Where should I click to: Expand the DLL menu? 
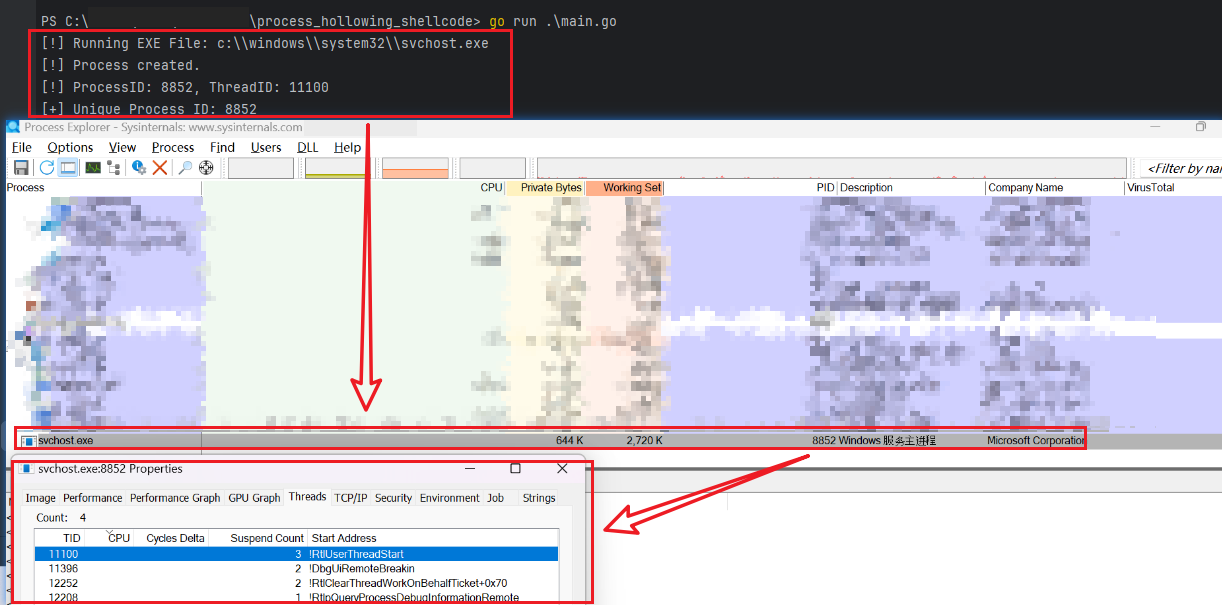coord(308,147)
